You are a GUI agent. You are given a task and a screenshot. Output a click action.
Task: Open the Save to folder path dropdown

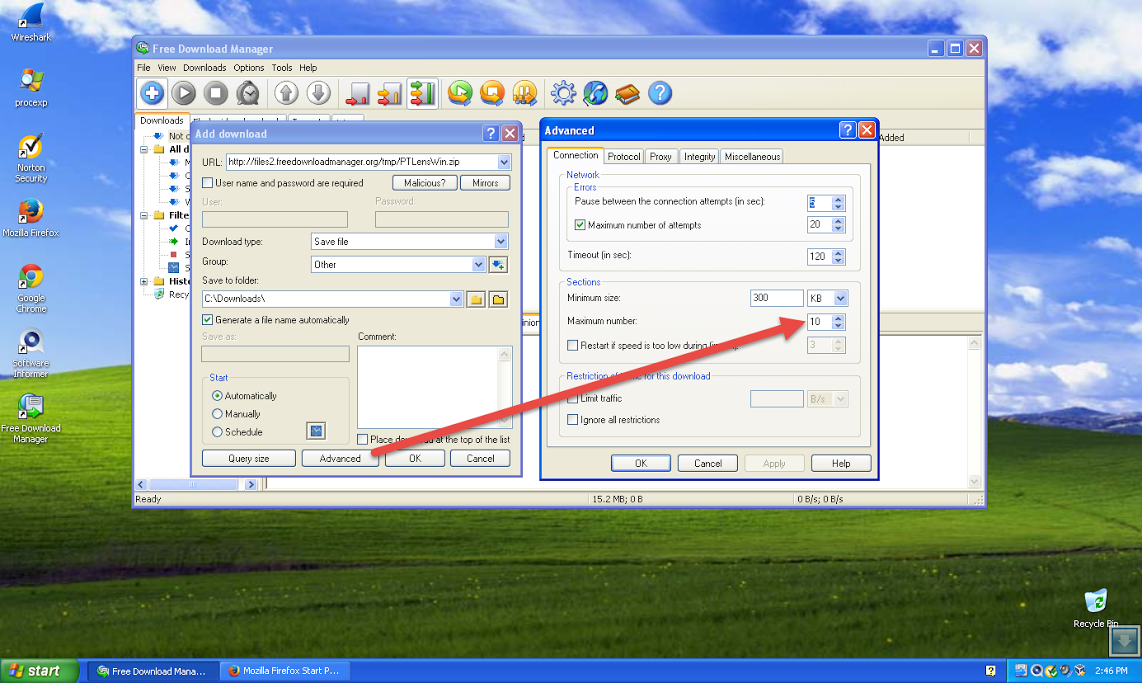point(456,299)
